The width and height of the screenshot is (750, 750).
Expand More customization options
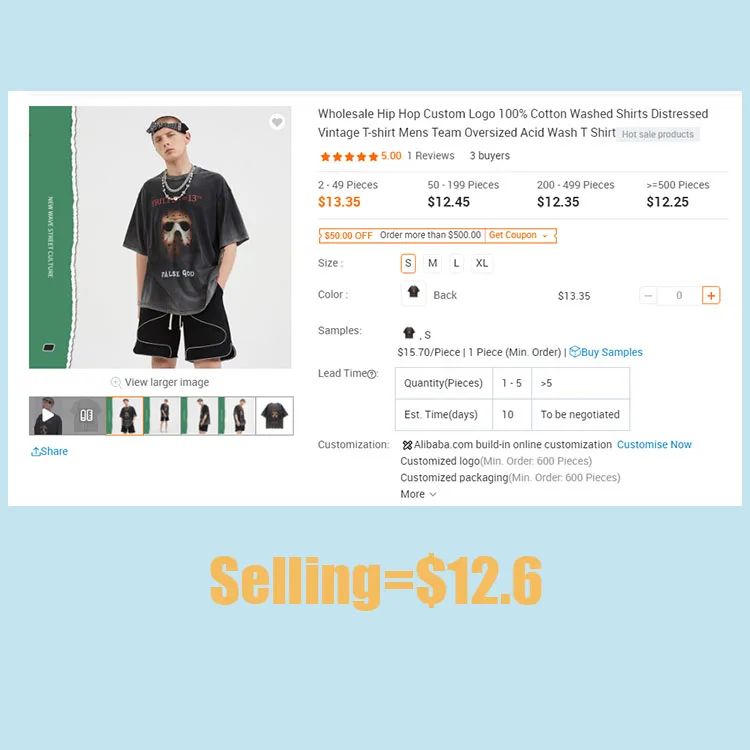coord(418,494)
